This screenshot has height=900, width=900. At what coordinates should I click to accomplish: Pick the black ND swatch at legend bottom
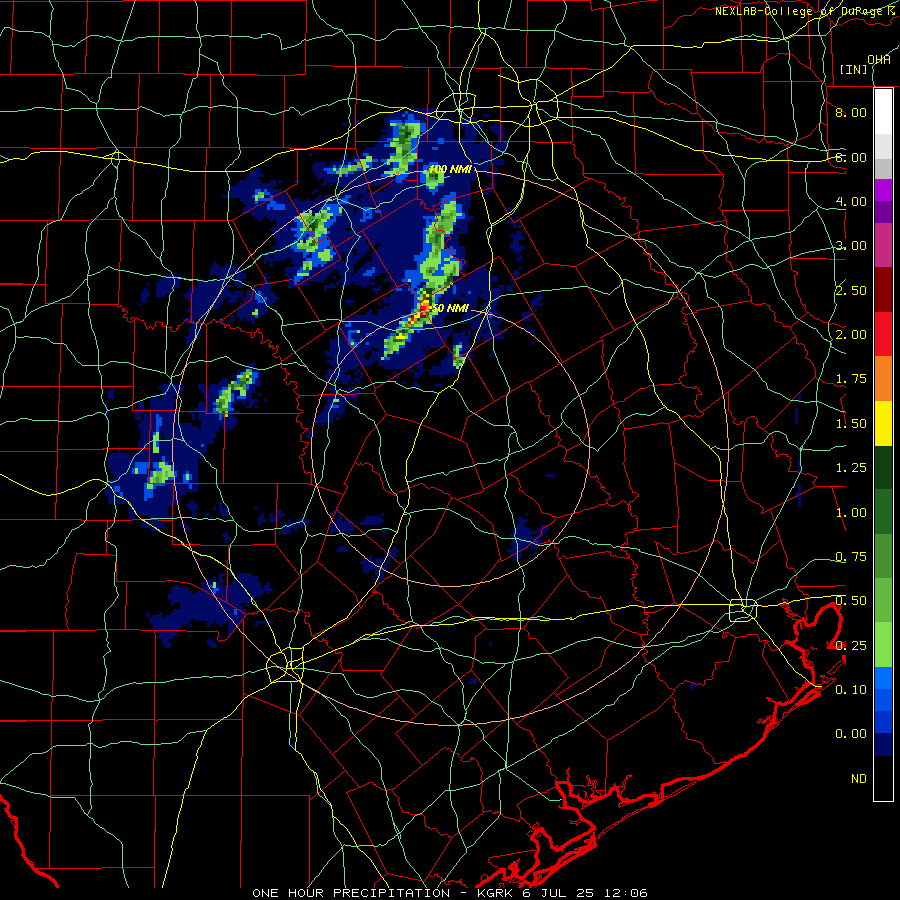click(883, 778)
